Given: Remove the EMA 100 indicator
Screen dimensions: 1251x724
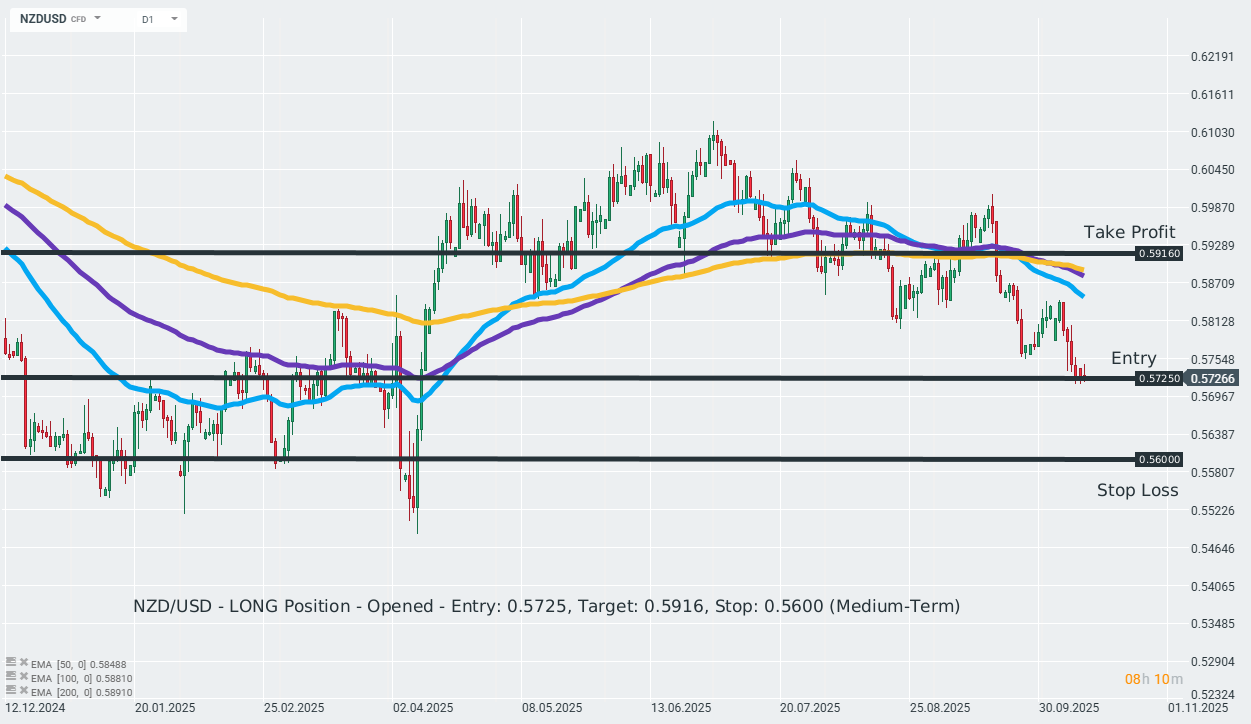Looking at the screenshot, I should [23, 677].
